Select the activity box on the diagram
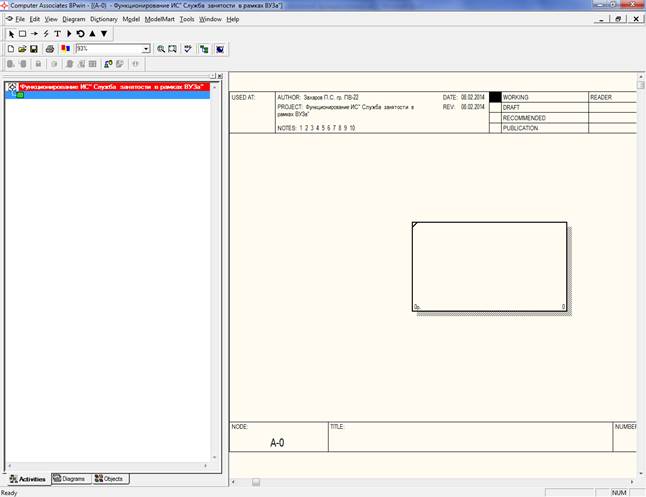This screenshot has height=497, width=646. 489,267
